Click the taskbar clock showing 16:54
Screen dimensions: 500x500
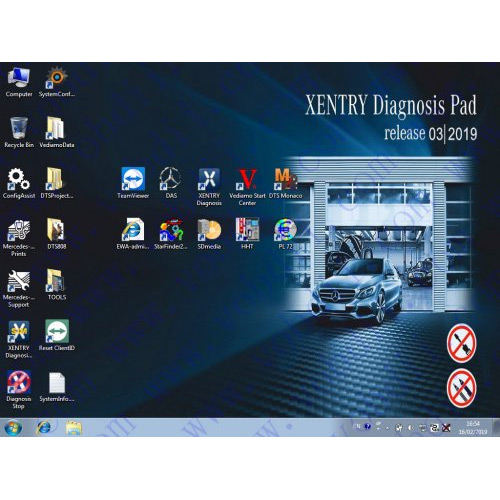tap(473, 428)
